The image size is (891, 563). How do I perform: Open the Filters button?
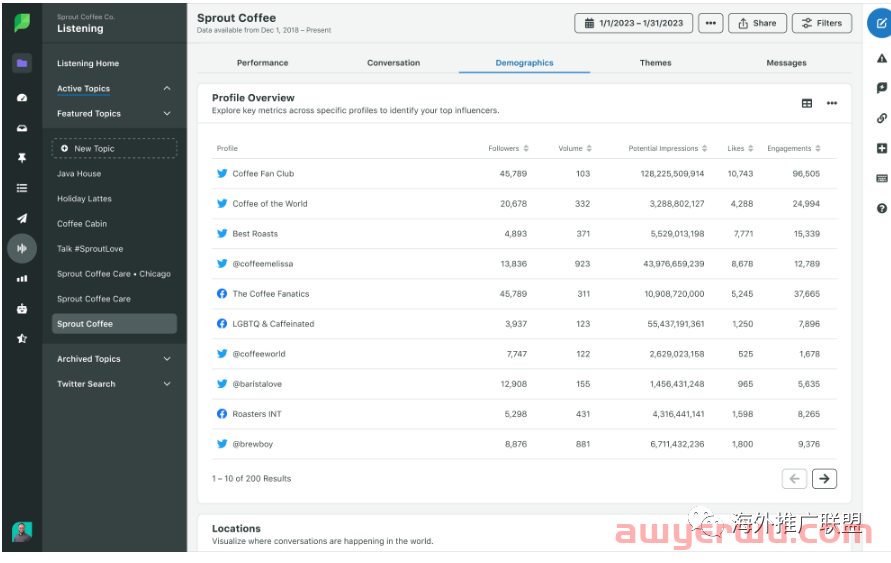tap(822, 23)
